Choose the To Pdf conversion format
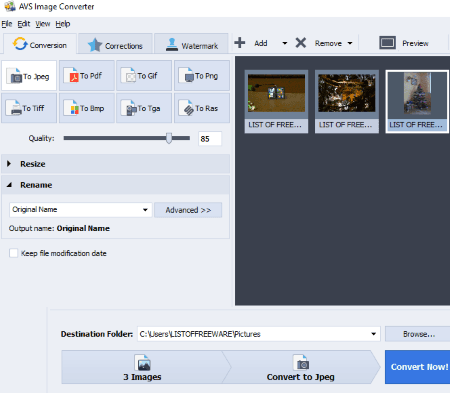Image resolution: width=450 pixels, height=393 pixels. [87, 76]
